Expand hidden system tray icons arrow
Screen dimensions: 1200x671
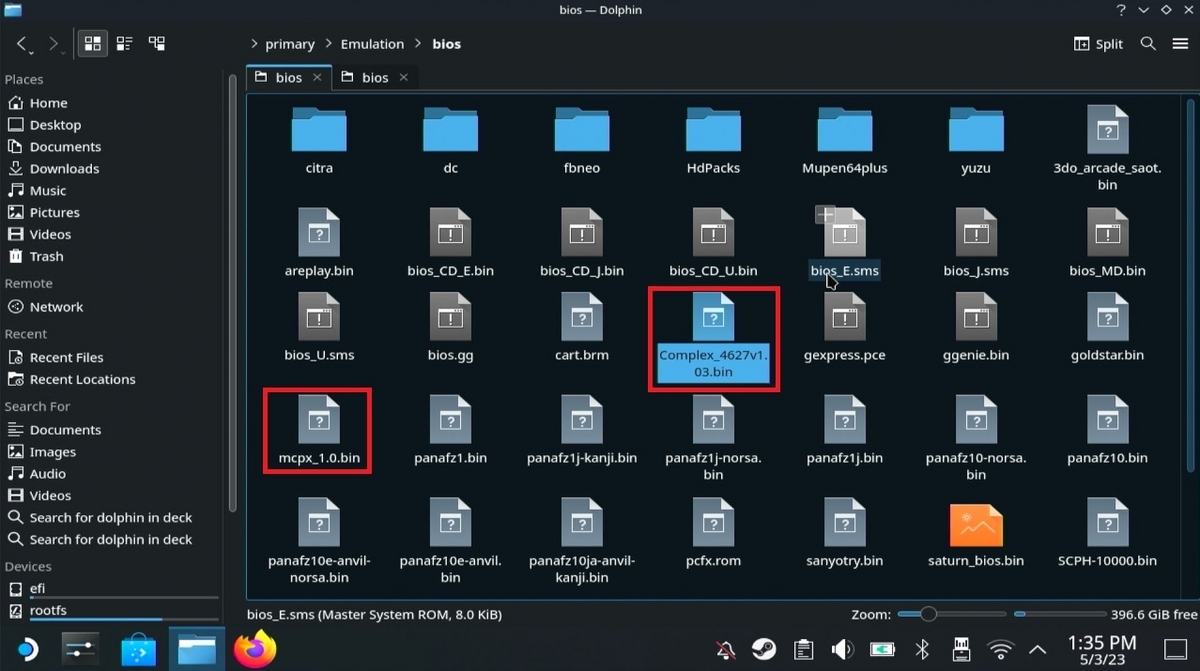coord(1037,649)
